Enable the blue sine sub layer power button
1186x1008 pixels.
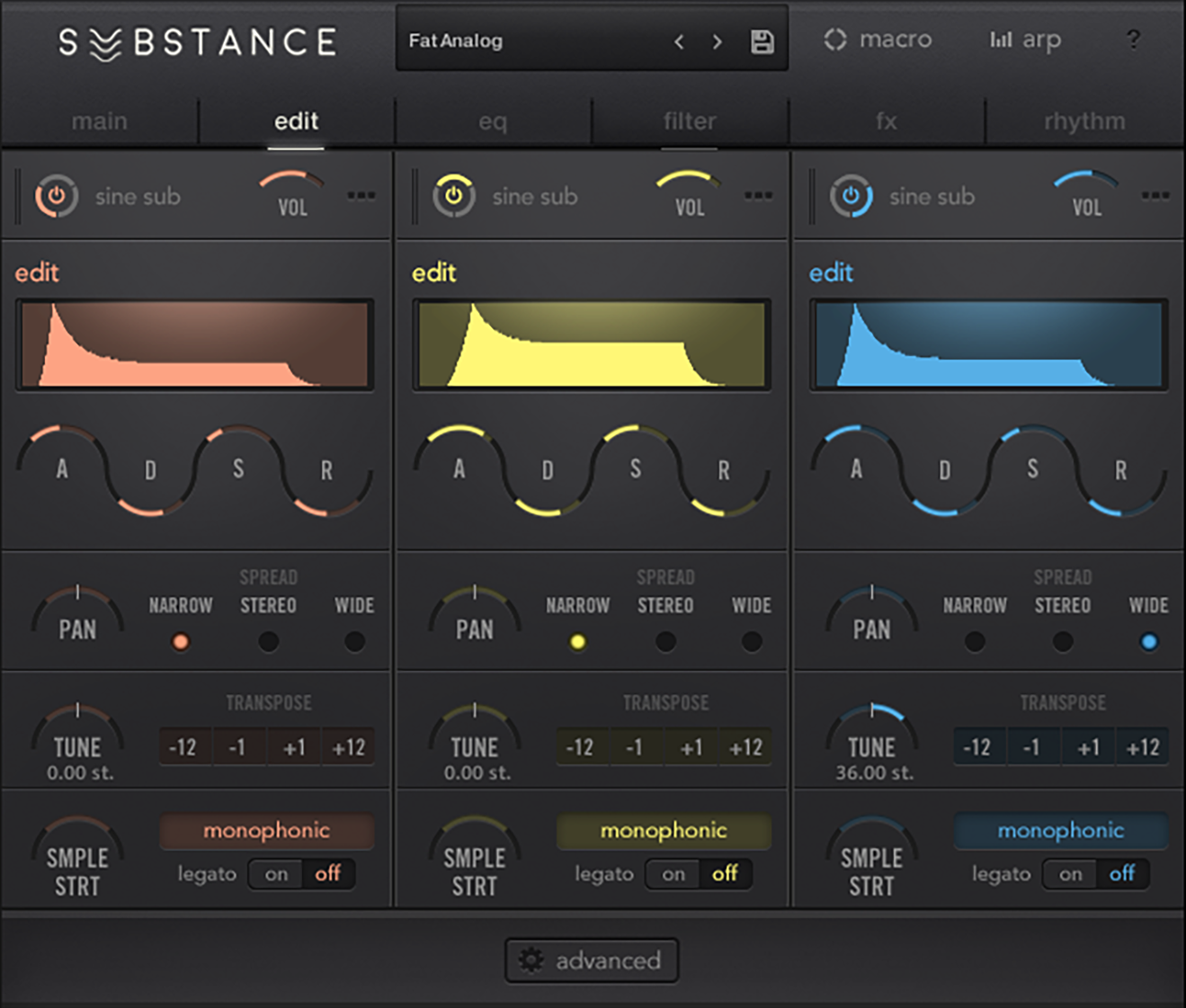coord(850,196)
